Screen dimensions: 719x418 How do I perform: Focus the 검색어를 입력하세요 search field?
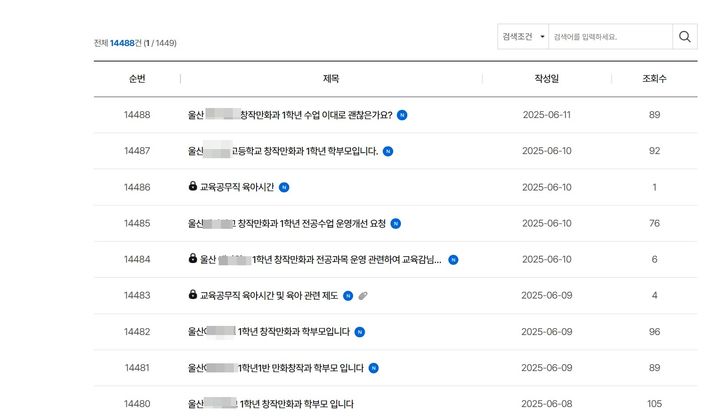tap(610, 37)
